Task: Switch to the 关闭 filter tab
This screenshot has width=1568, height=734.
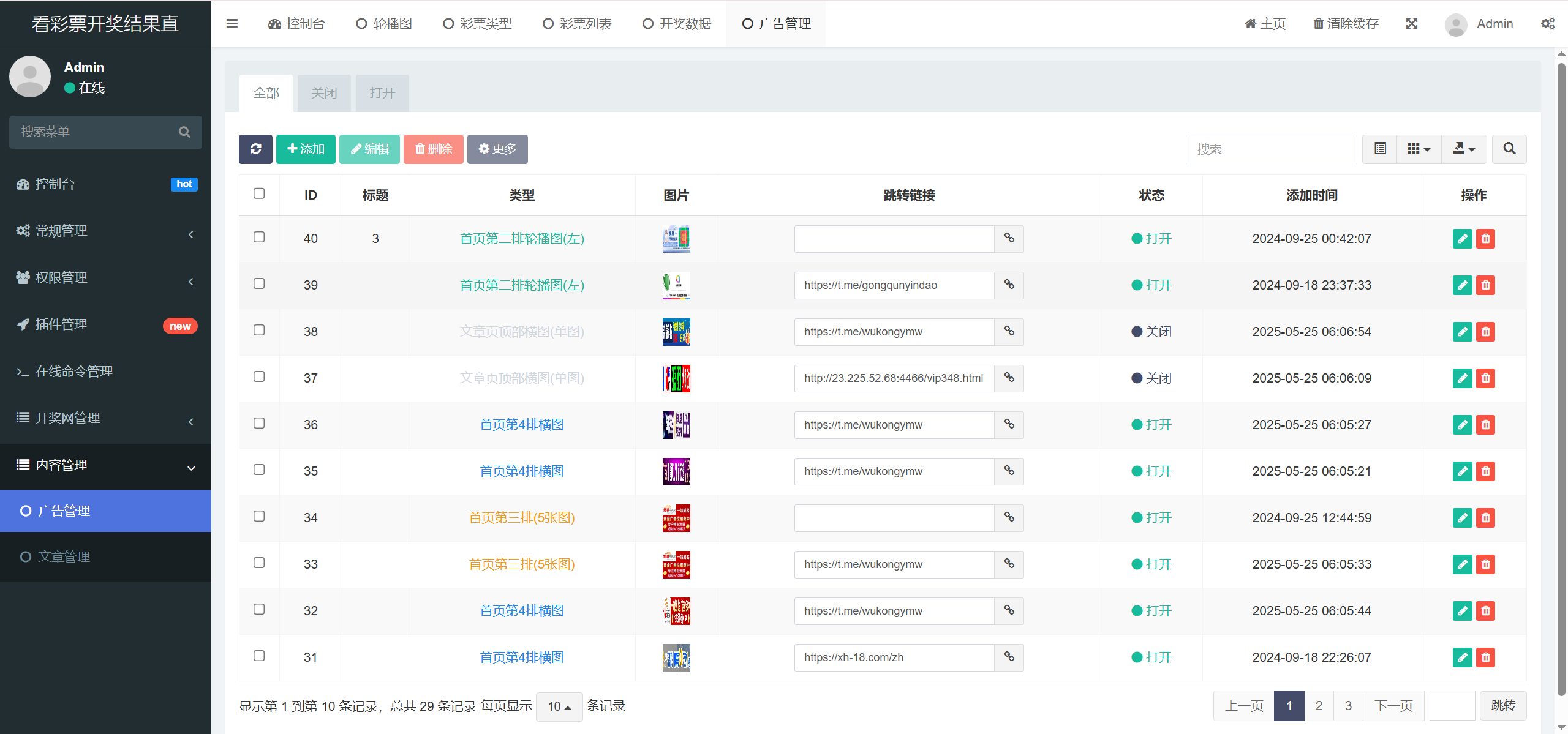Action: [x=324, y=93]
